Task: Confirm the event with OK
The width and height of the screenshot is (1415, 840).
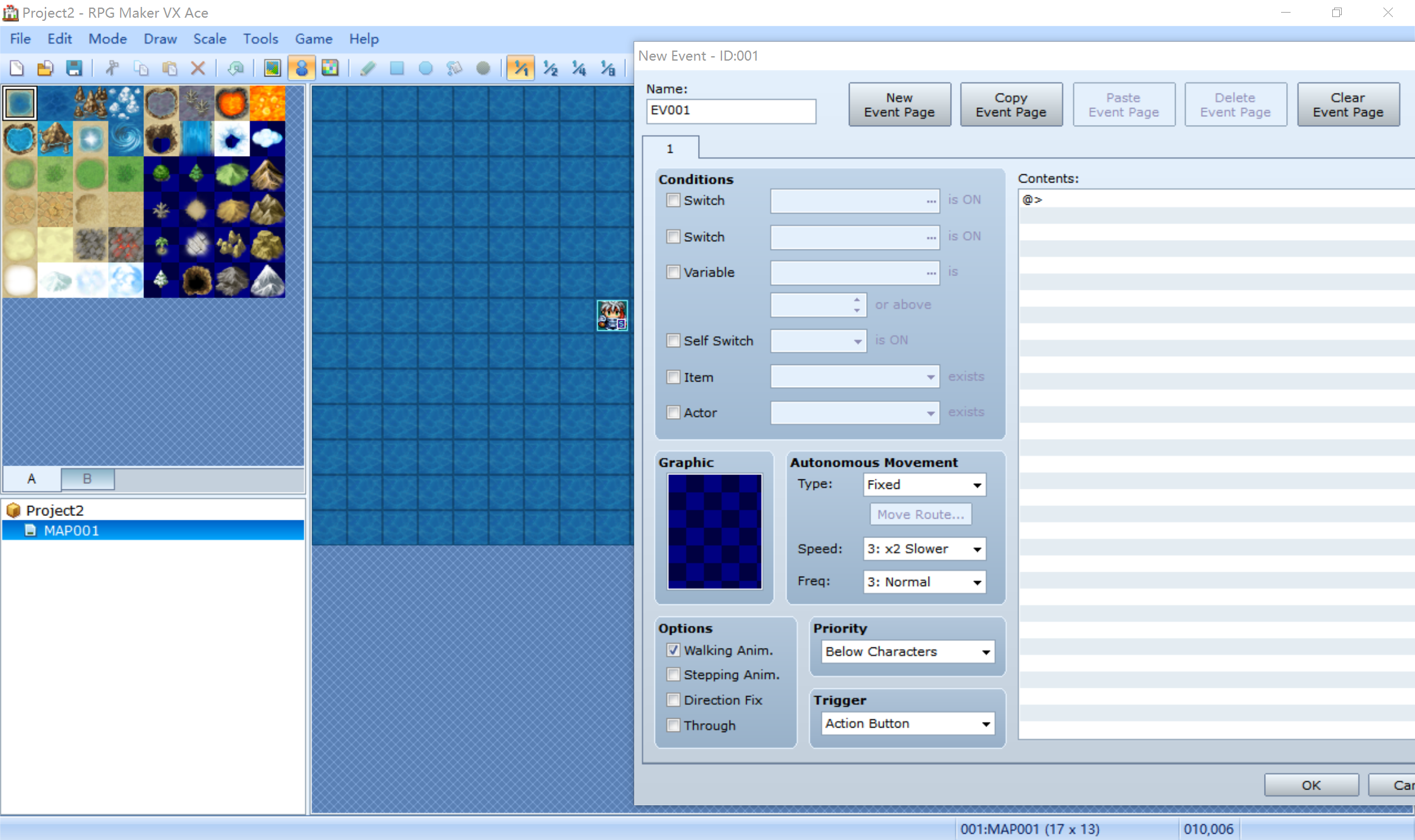Action: tap(1311, 784)
